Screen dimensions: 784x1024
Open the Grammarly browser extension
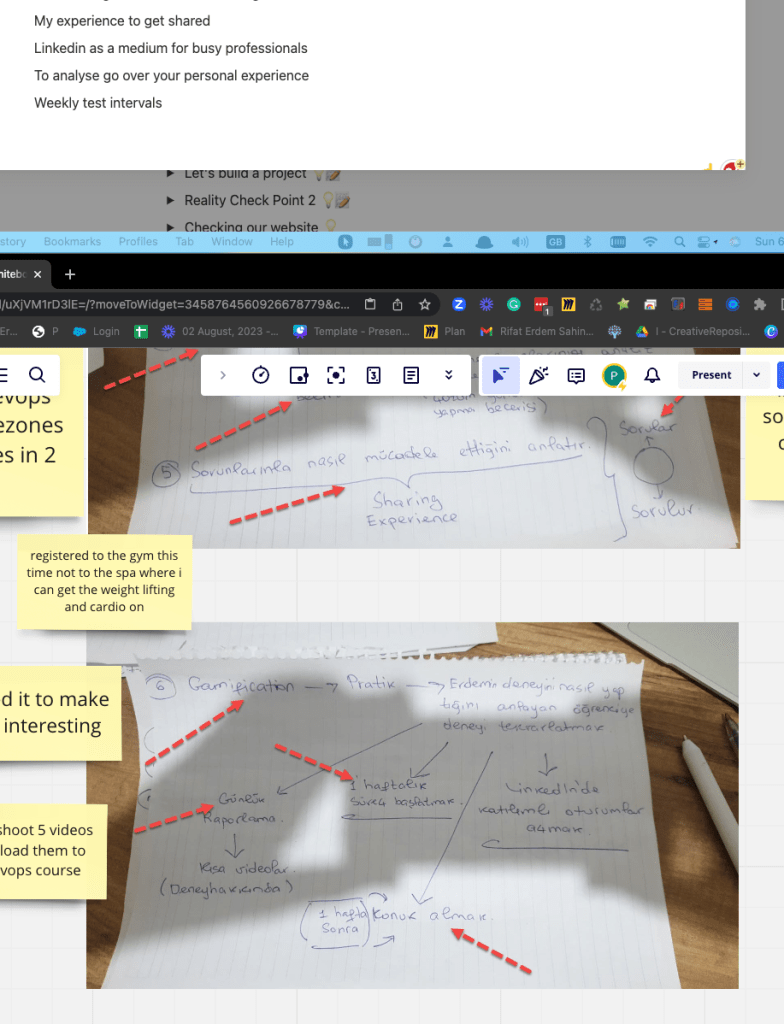514,304
